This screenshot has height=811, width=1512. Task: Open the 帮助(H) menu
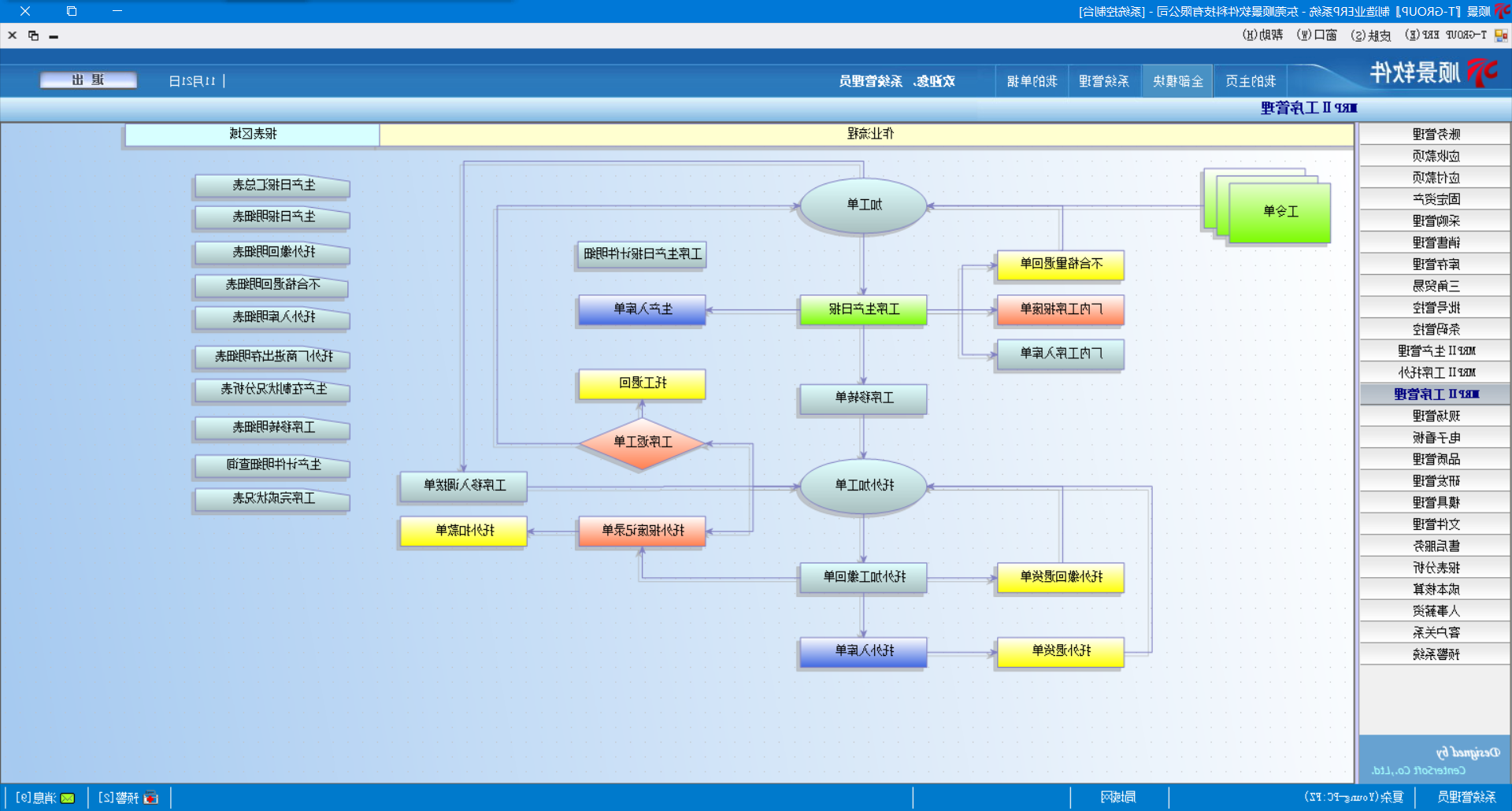[x=1262, y=35]
